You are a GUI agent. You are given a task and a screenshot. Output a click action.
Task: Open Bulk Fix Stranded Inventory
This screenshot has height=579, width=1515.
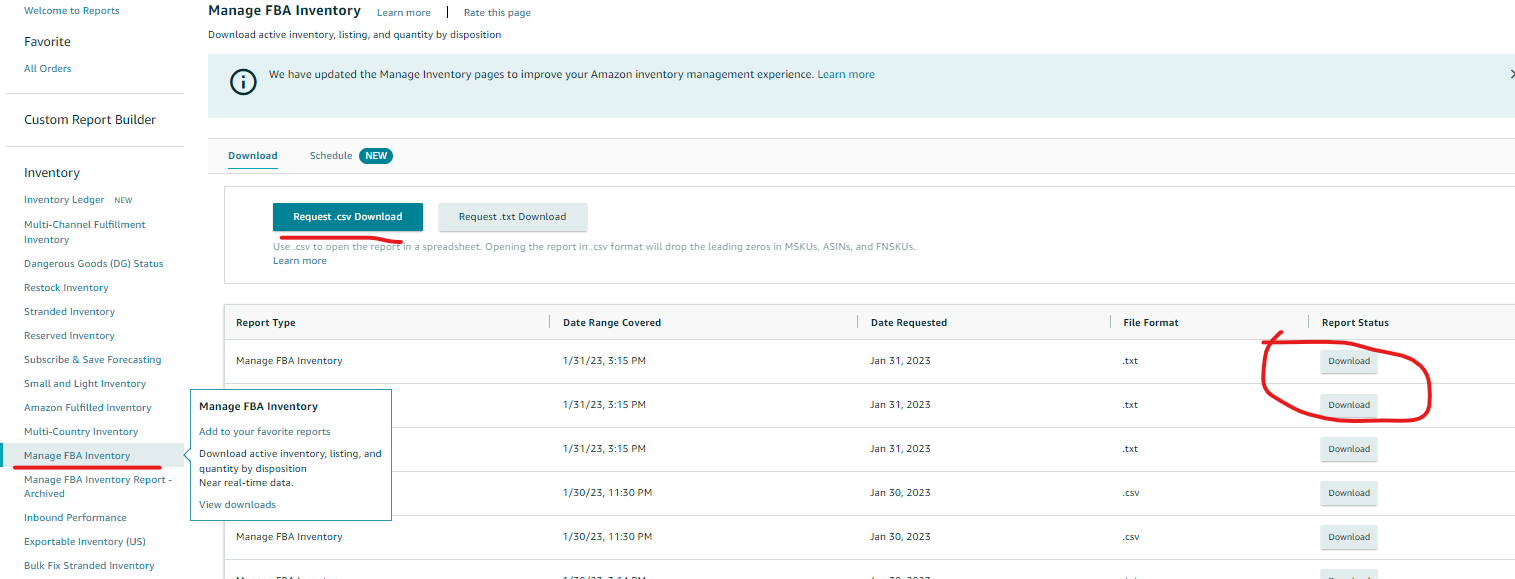click(90, 566)
